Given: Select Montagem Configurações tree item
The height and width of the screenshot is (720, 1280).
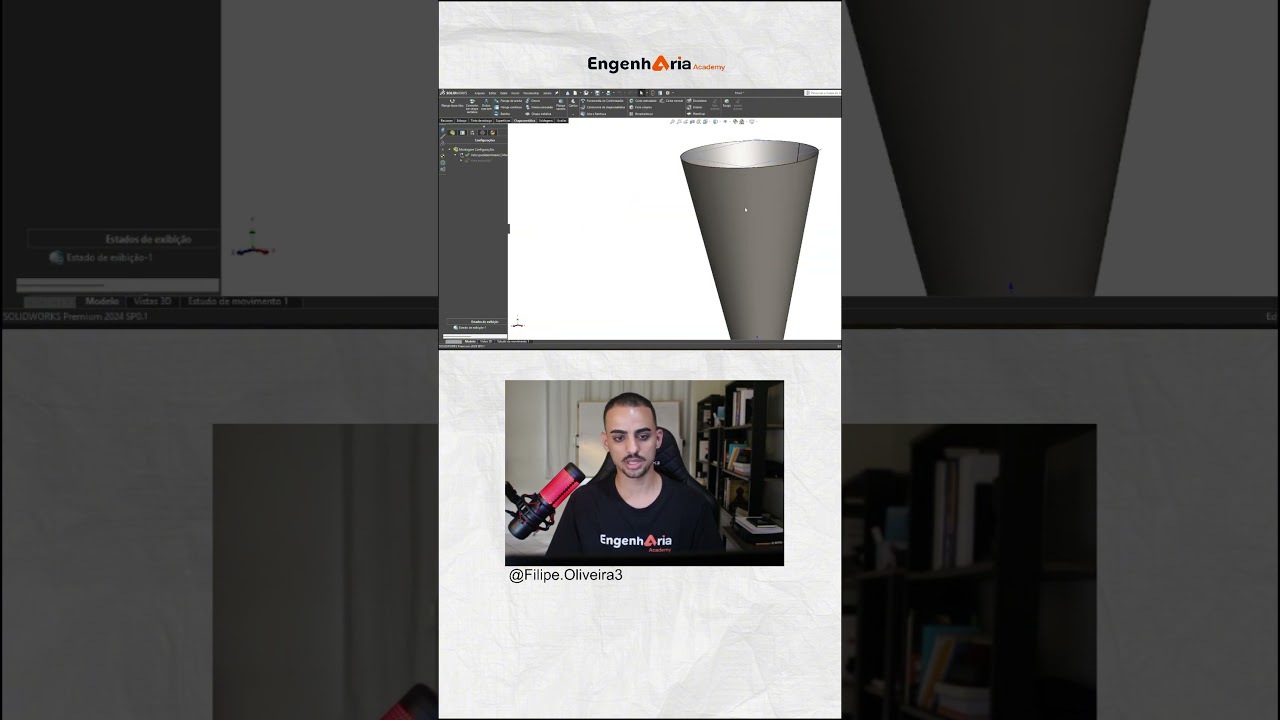Looking at the screenshot, I should pyautogui.click(x=476, y=149).
